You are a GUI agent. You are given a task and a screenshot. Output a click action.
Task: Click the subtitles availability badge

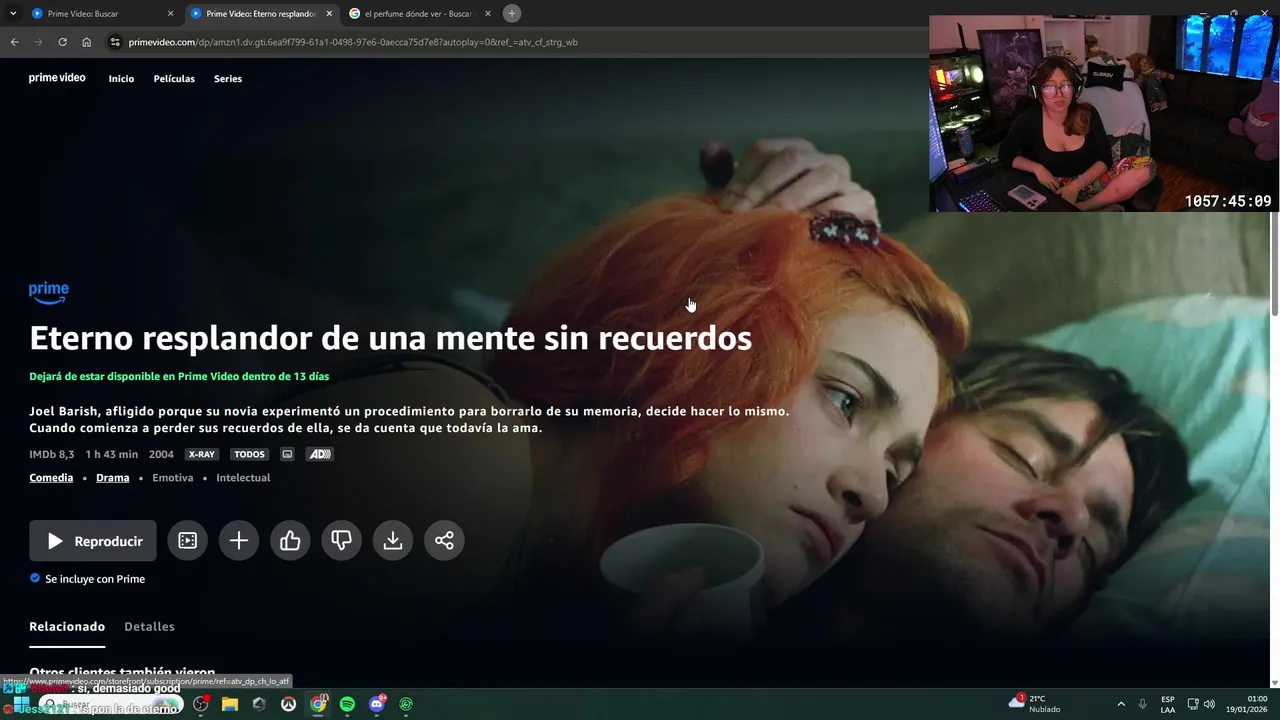287,454
